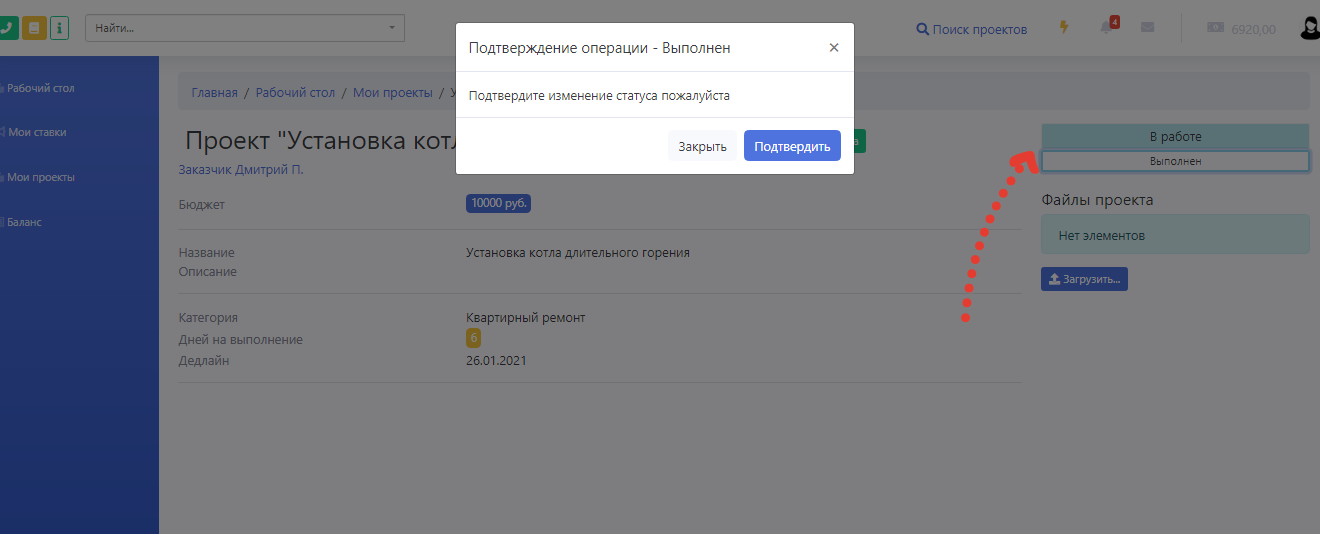Click the yellow 6 days badge
The width and height of the screenshot is (1320, 534).
pyautogui.click(x=474, y=338)
